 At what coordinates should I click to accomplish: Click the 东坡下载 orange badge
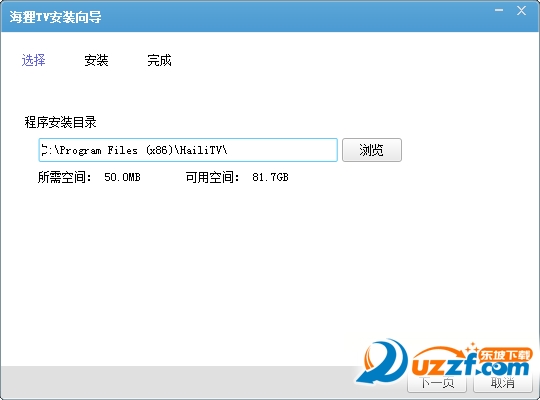(x=506, y=355)
